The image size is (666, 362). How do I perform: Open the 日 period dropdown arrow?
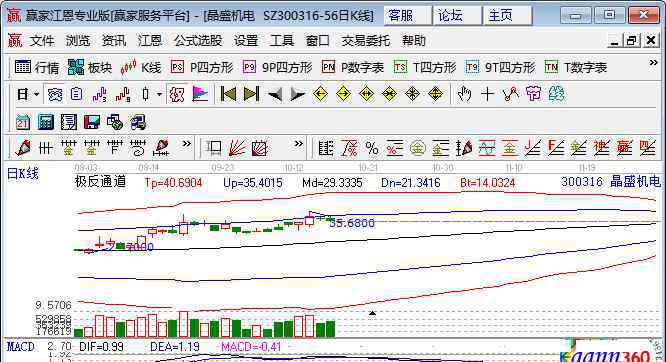click(x=37, y=94)
